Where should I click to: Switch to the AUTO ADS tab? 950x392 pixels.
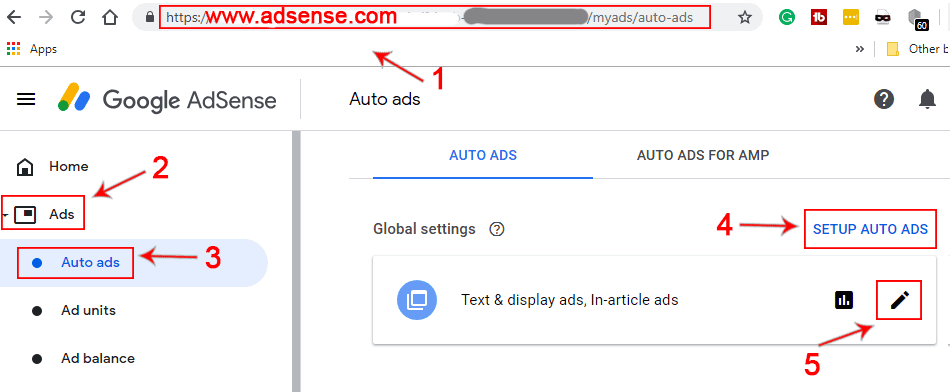(x=483, y=156)
